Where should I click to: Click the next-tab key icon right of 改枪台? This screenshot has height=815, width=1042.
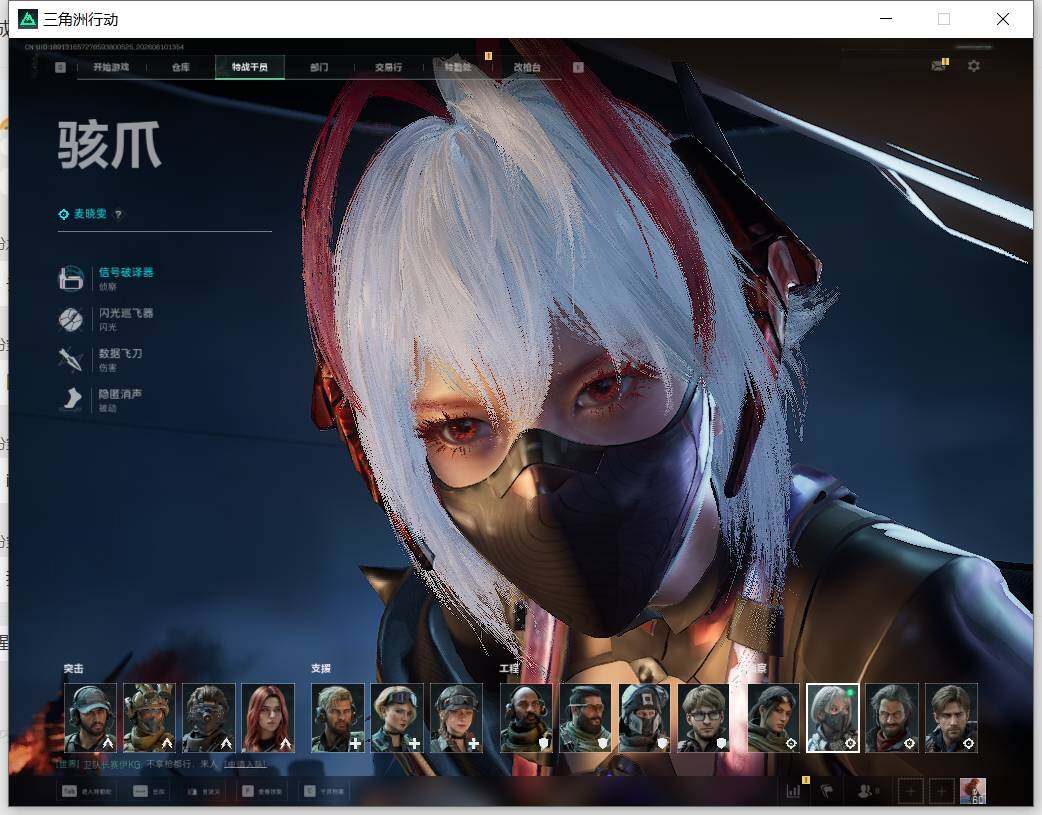(578, 67)
